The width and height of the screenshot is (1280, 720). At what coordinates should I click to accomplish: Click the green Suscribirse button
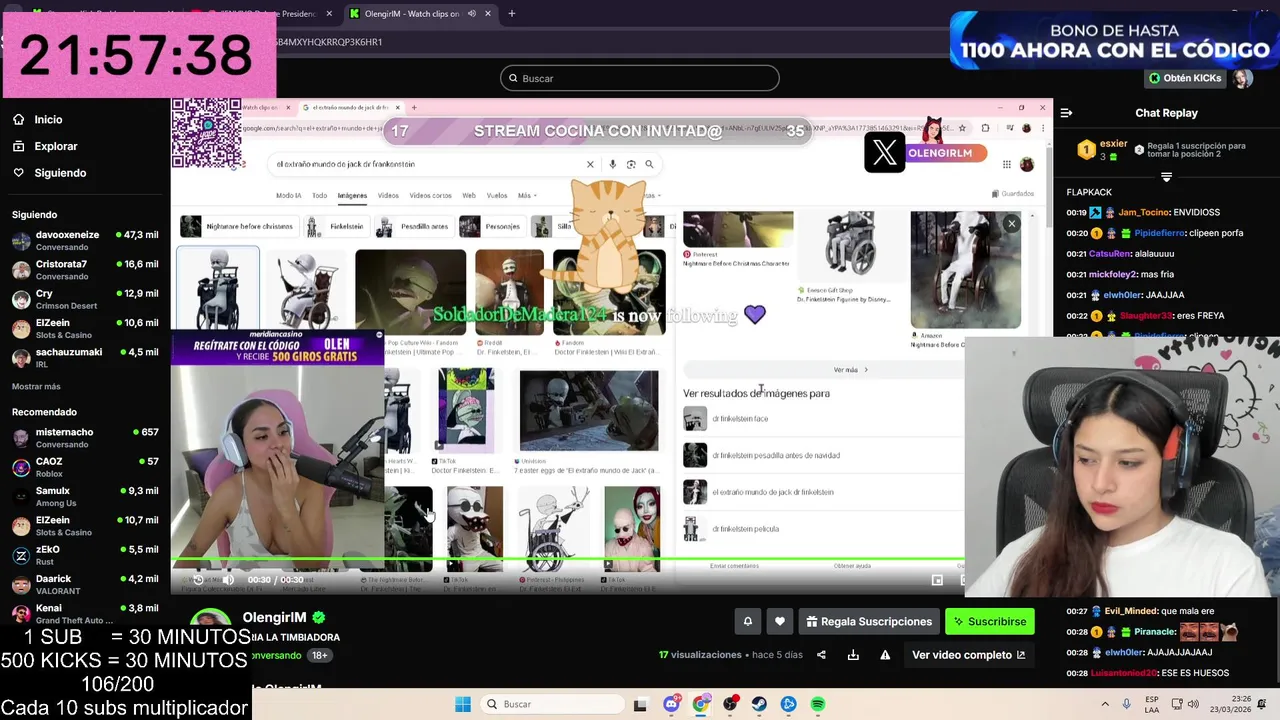tap(989, 621)
